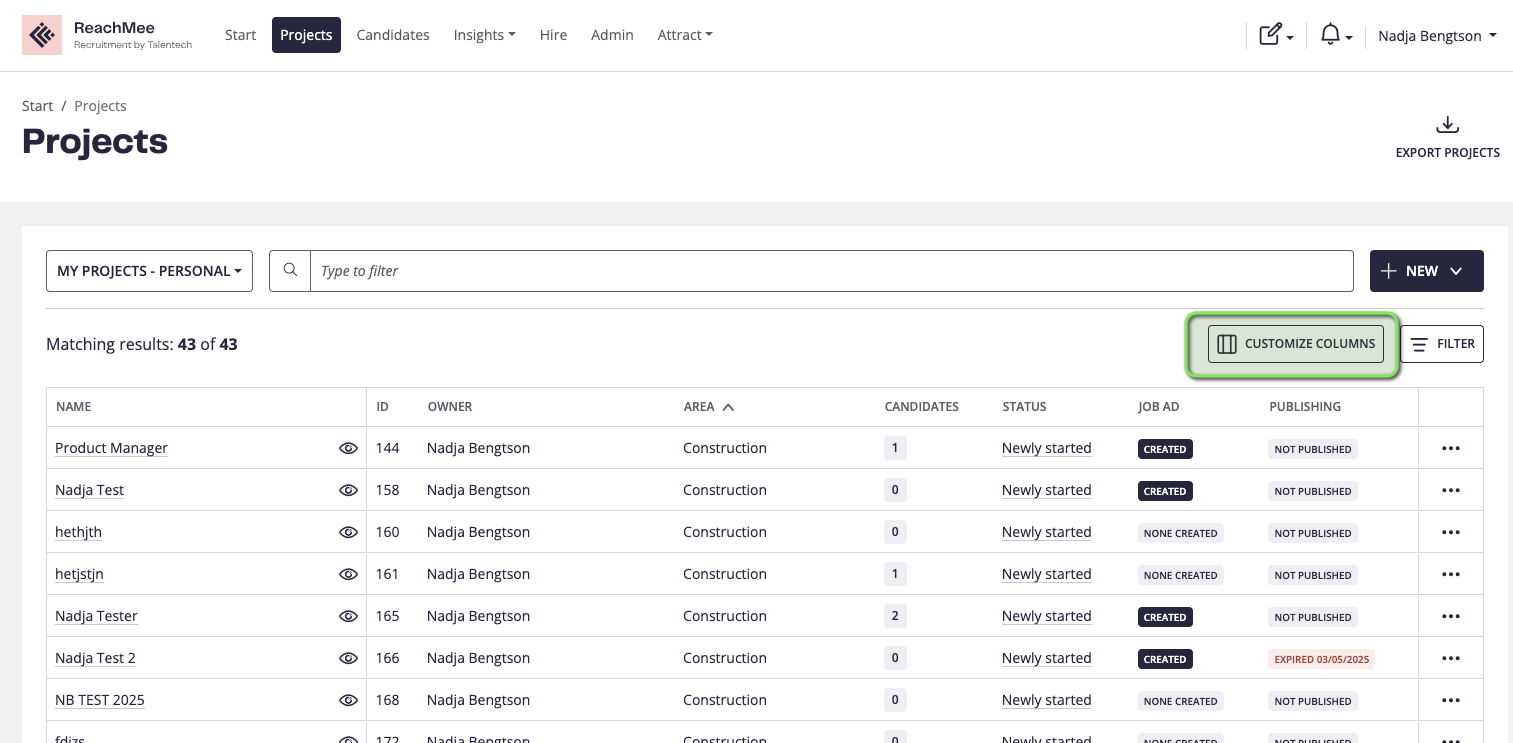
Task: Open the Filter button
Action: [1441, 344]
